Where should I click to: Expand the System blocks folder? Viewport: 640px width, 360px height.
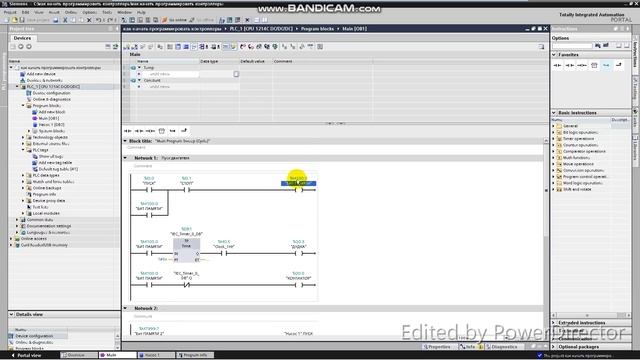point(29,131)
